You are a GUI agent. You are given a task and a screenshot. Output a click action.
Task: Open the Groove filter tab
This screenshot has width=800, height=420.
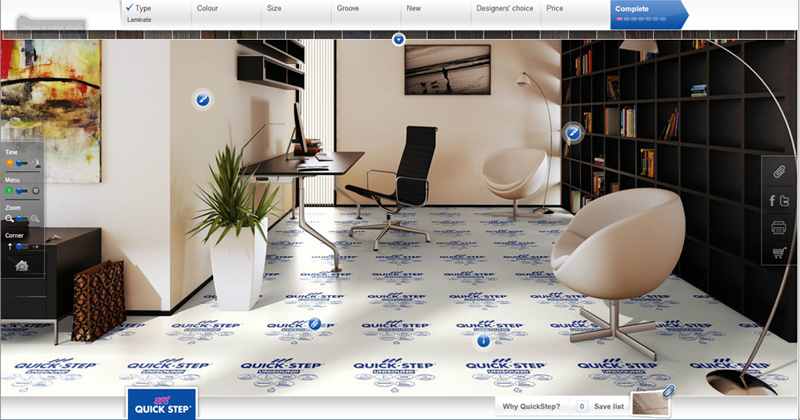coord(366,14)
